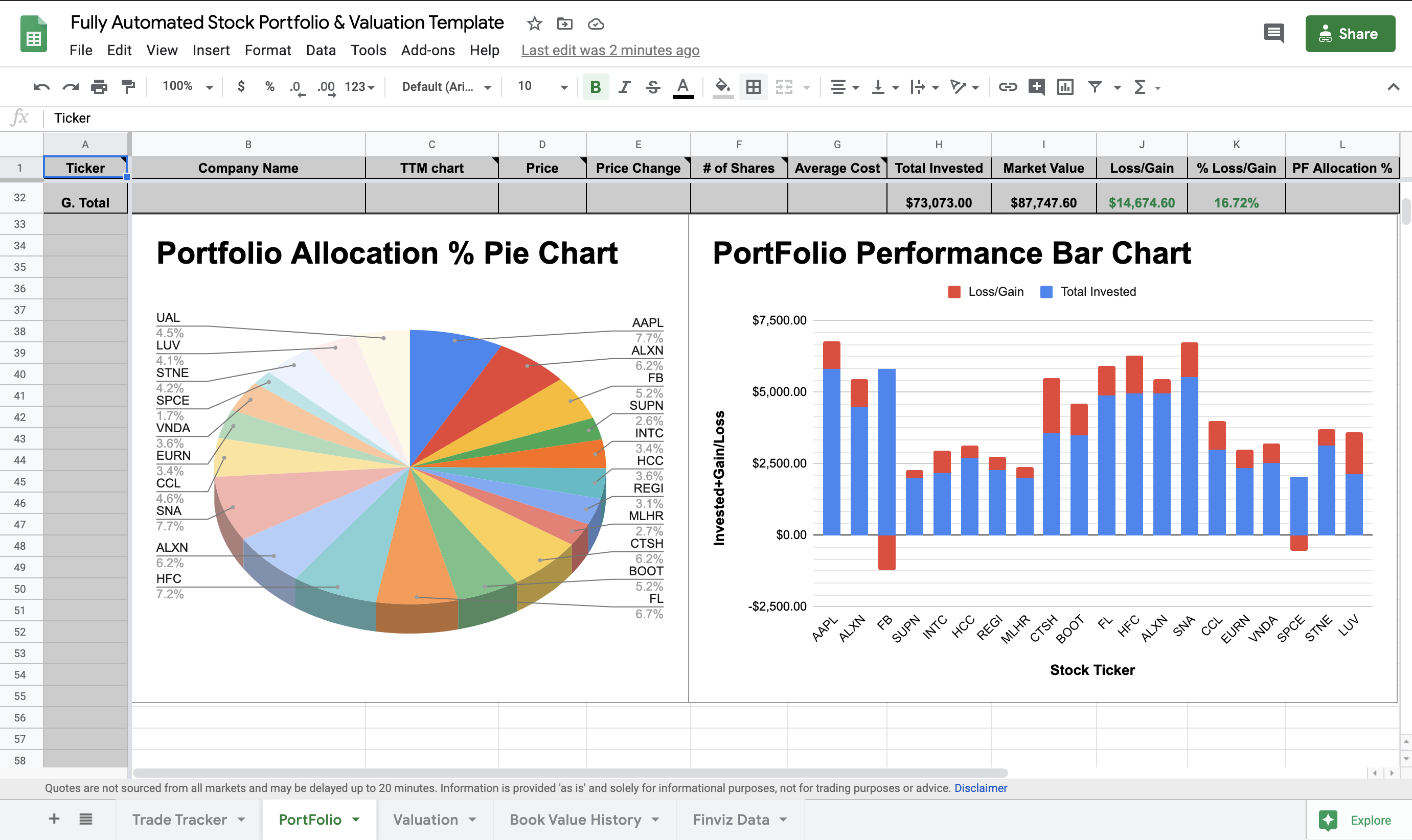
Task: Format as currency with dollar icon
Action: 241,86
